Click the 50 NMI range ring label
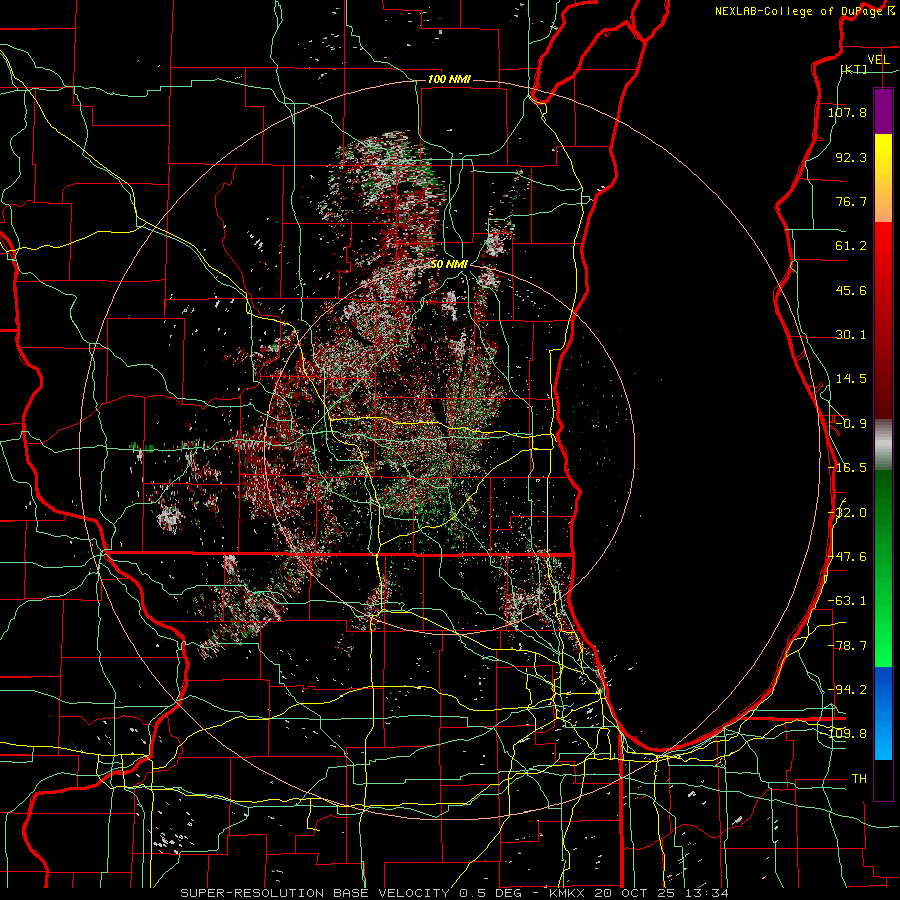Screen dimensions: 900x900 click(x=449, y=264)
